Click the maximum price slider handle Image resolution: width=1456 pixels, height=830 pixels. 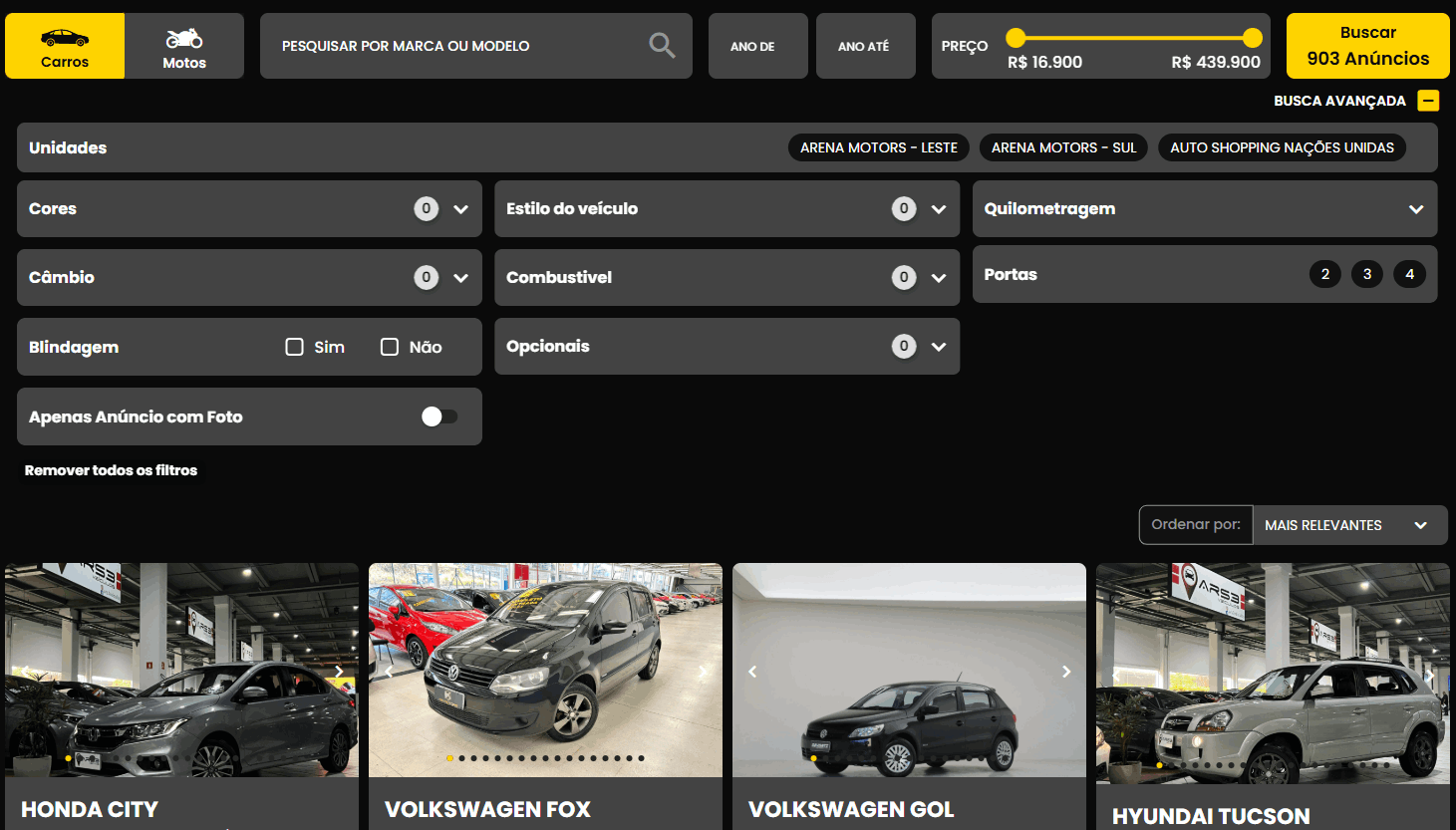[1253, 38]
